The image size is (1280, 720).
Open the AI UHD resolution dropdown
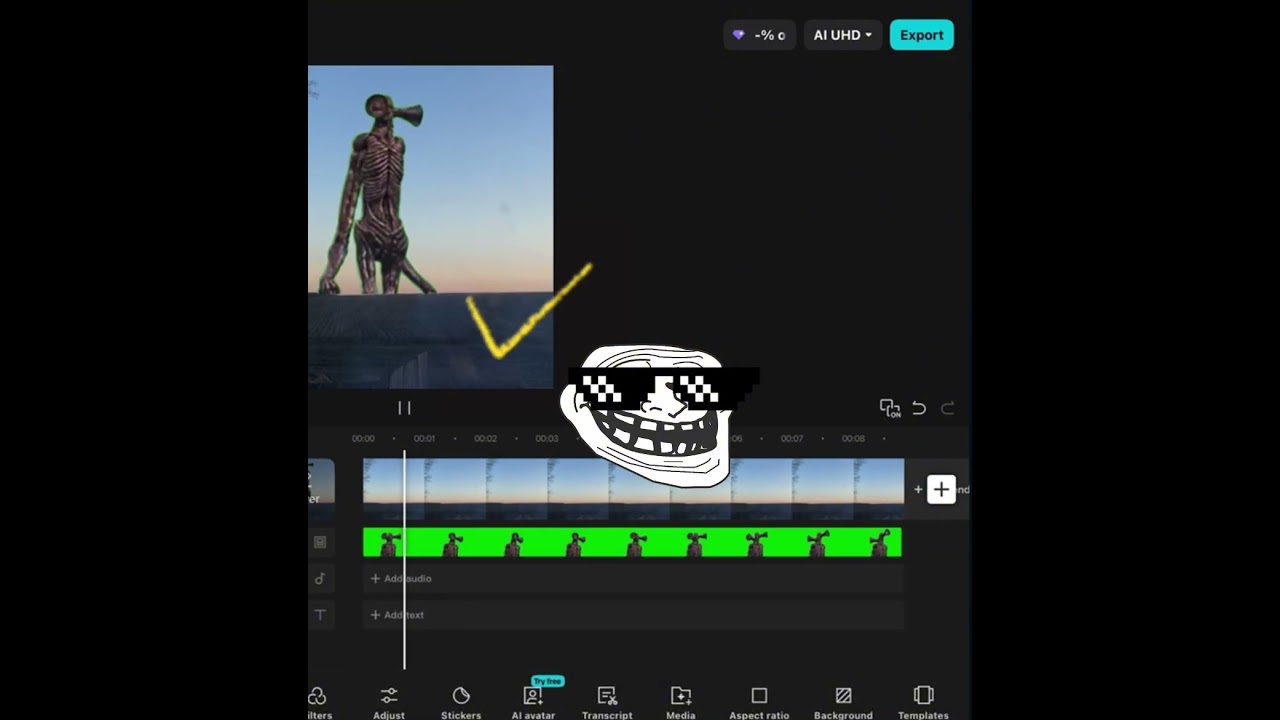(x=842, y=35)
